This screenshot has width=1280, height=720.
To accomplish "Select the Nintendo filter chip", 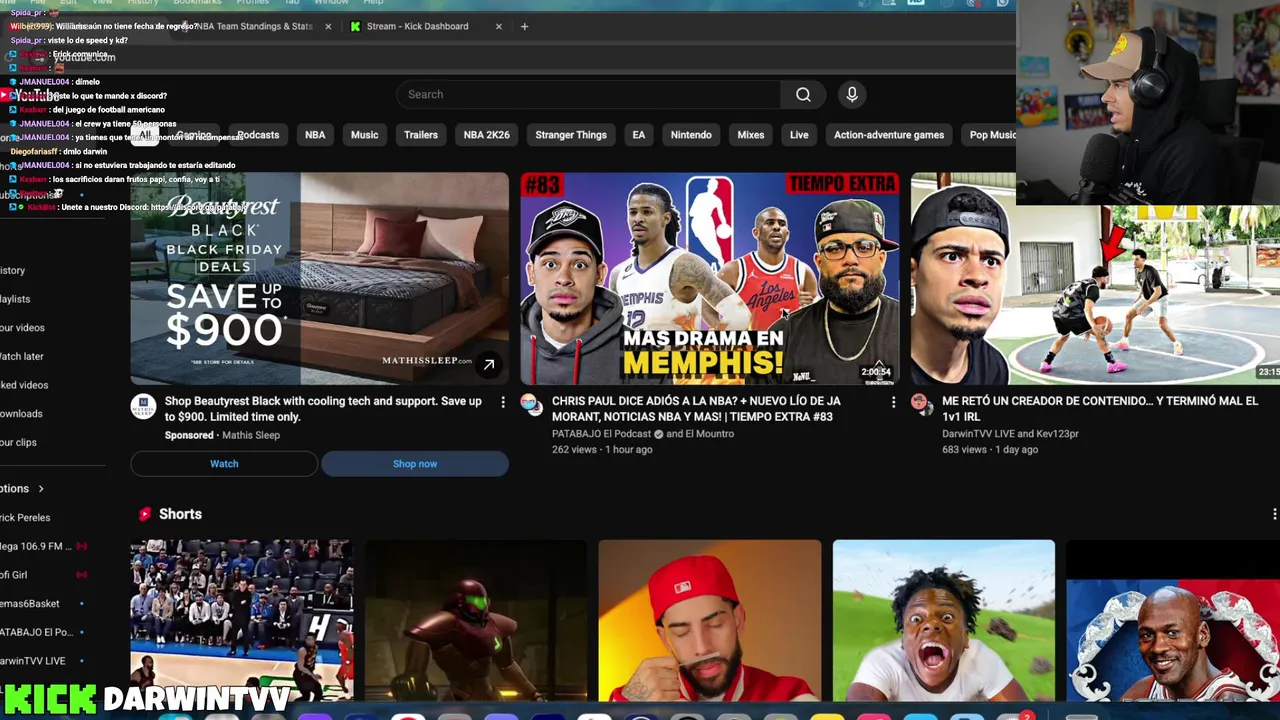I will coord(691,135).
